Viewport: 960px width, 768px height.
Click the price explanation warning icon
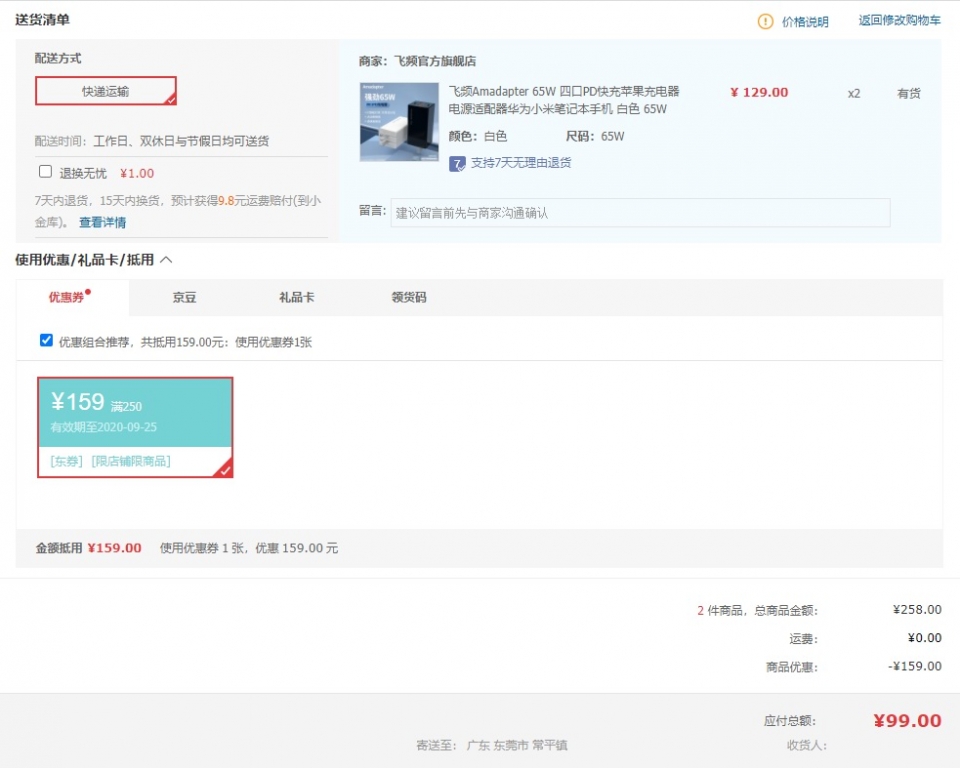click(765, 21)
